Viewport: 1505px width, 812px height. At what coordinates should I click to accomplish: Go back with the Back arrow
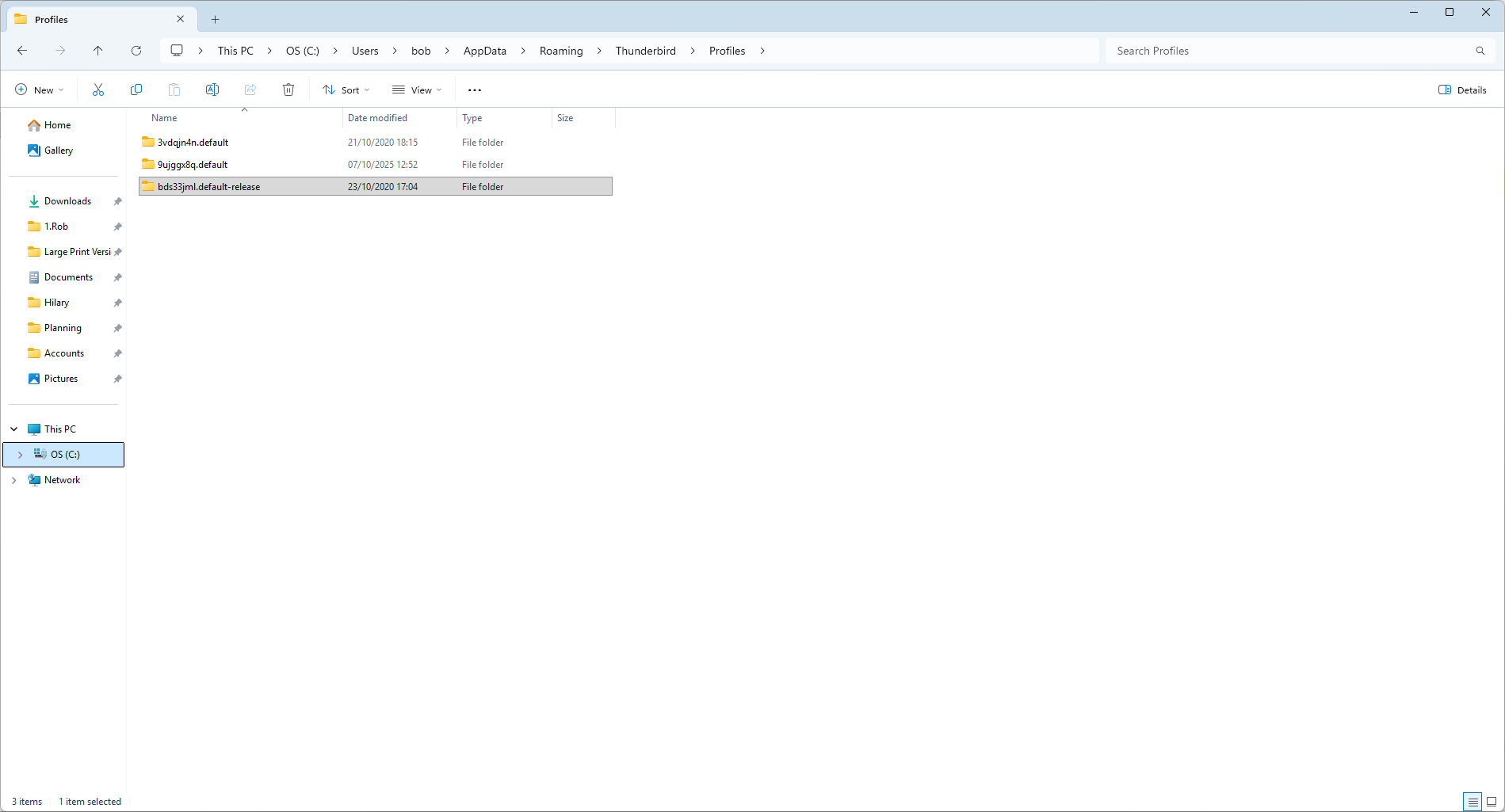(x=22, y=51)
